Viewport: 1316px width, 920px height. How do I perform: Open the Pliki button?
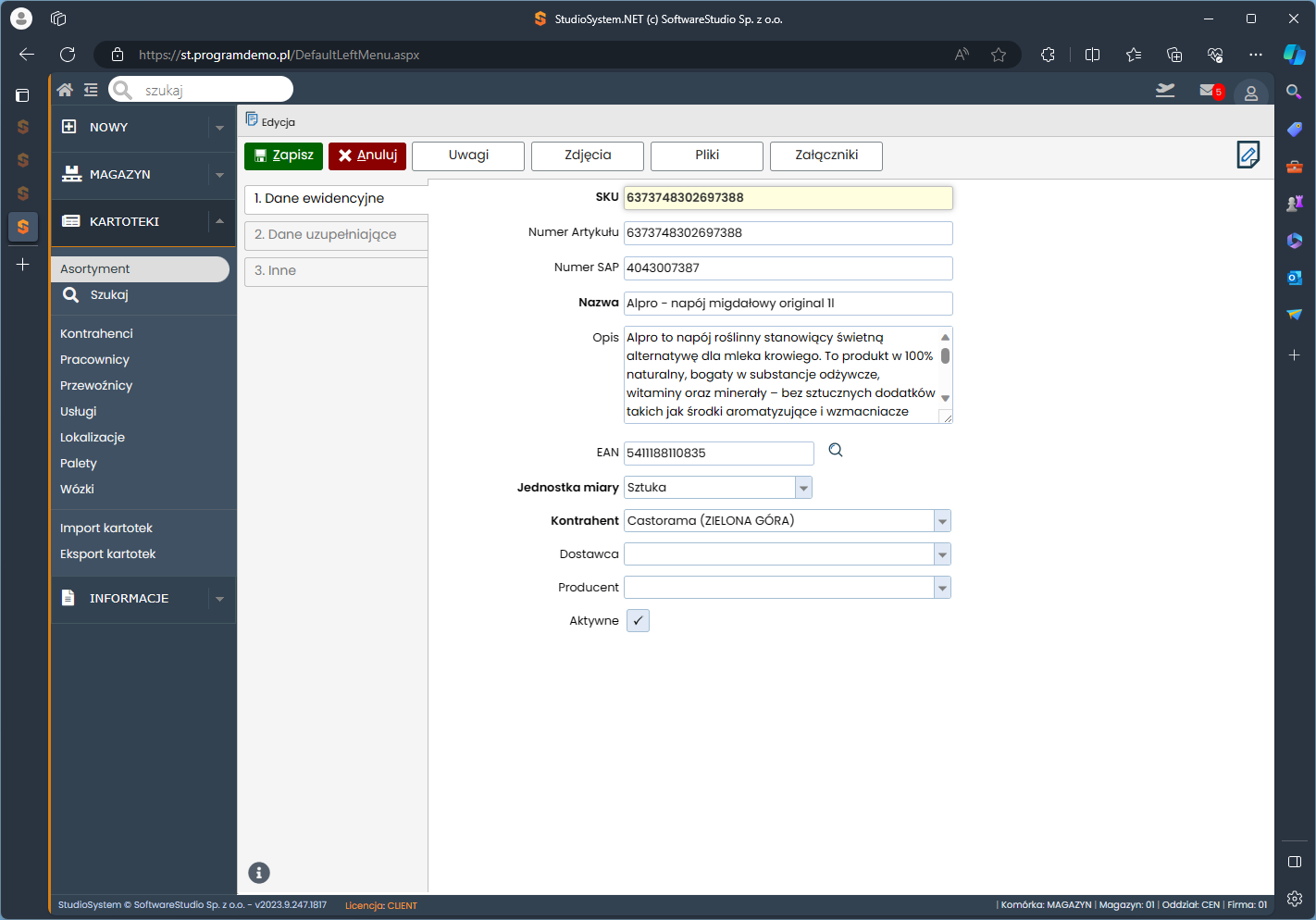tap(707, 155)
